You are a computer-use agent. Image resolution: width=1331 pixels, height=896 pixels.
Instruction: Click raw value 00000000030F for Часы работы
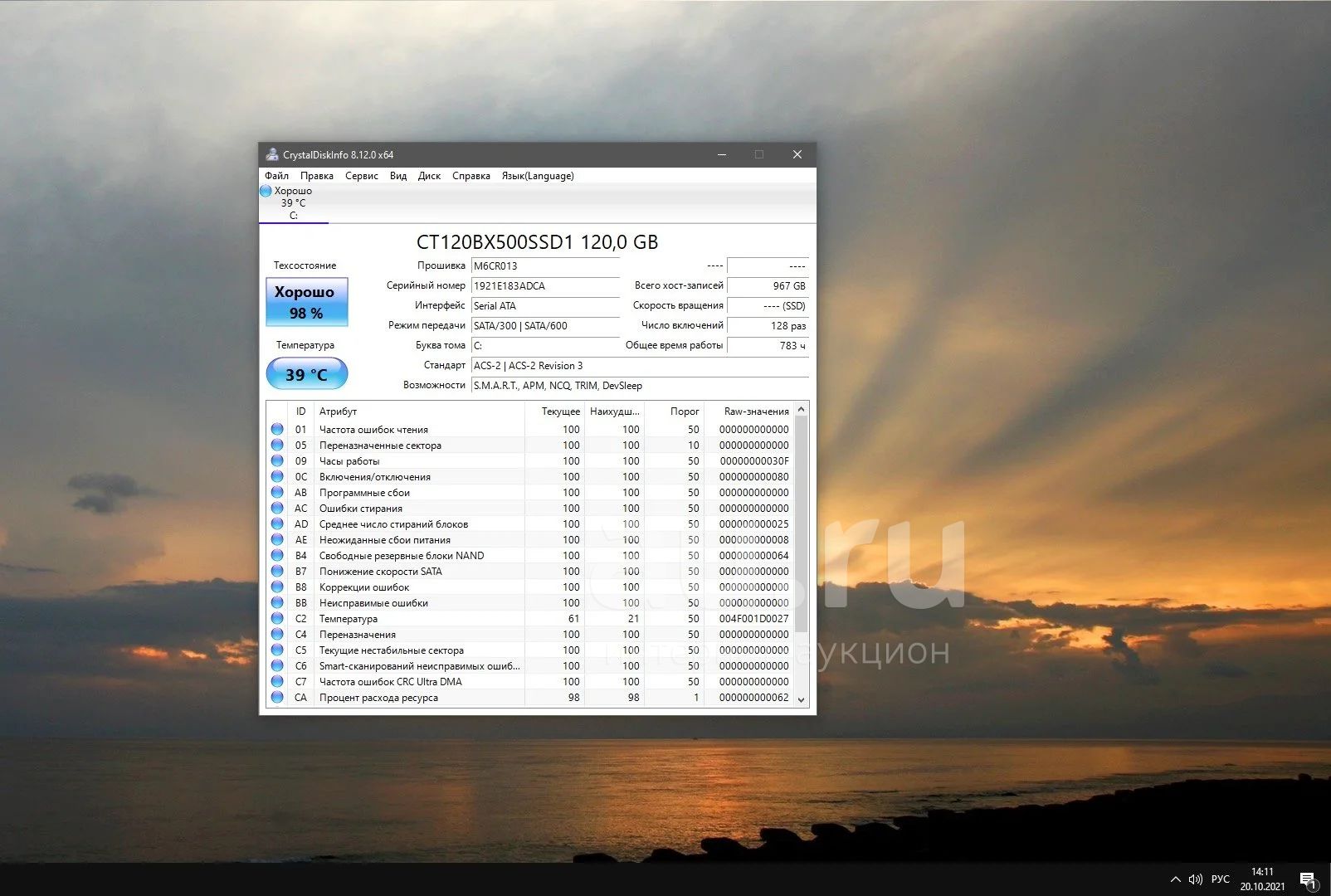pyautogui.click(x=754, y=461)
